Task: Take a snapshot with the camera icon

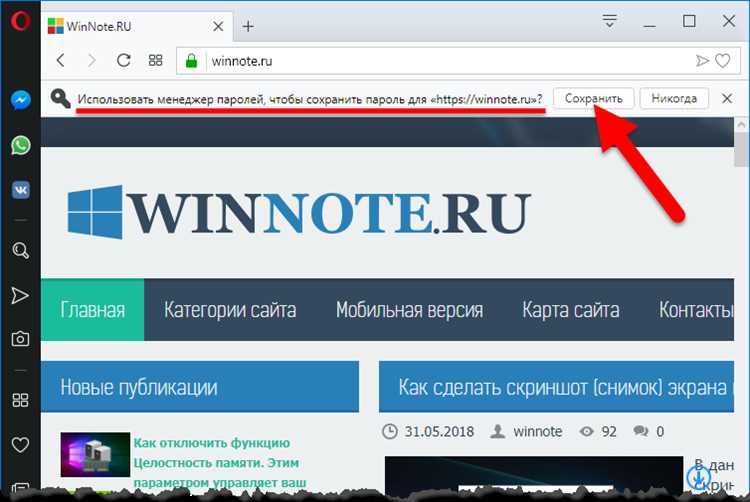Action: [x=20, y=339]
